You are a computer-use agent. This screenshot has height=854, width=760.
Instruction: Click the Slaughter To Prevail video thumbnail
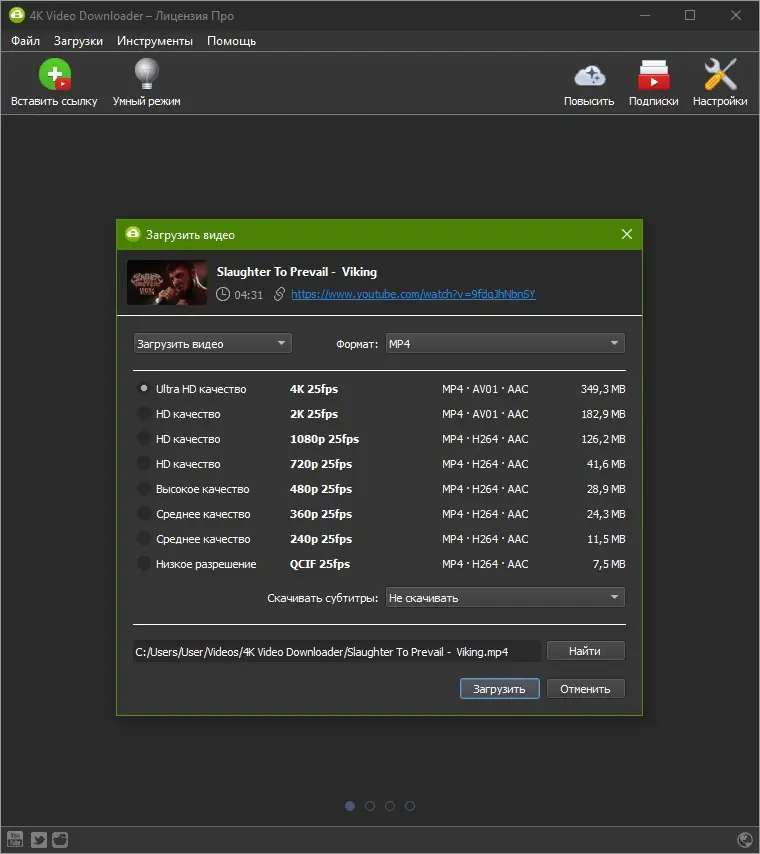click(x=167, y=283)
